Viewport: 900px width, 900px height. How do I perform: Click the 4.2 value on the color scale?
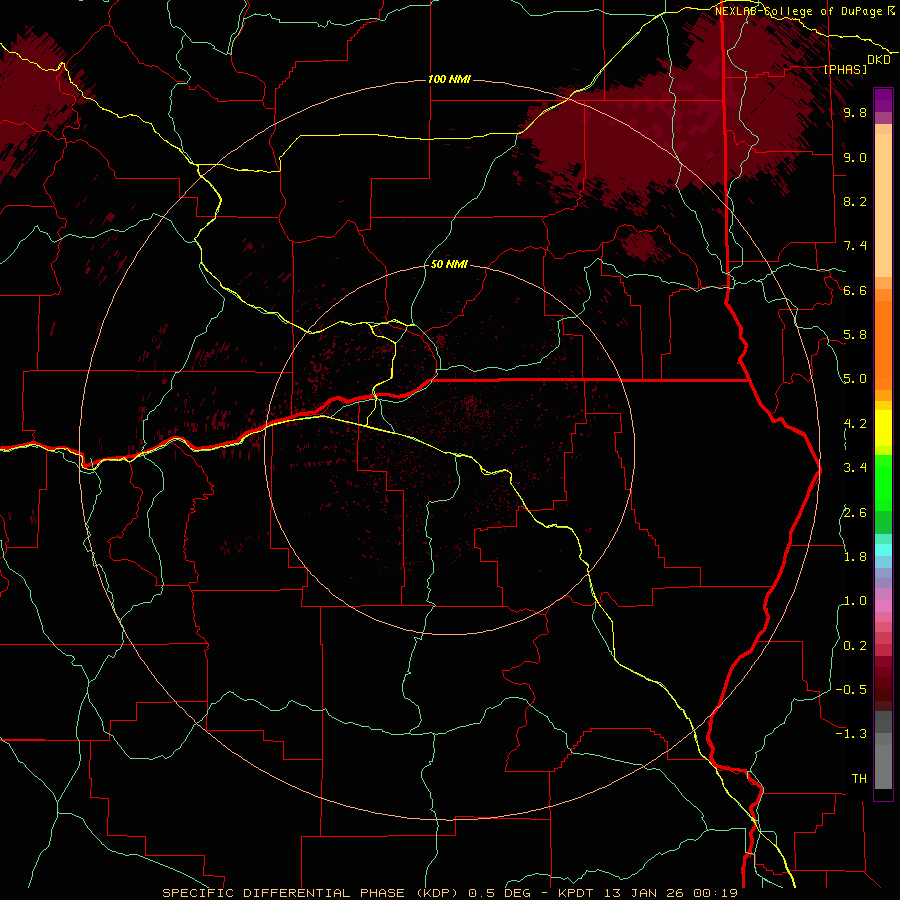tap(855, 424)
